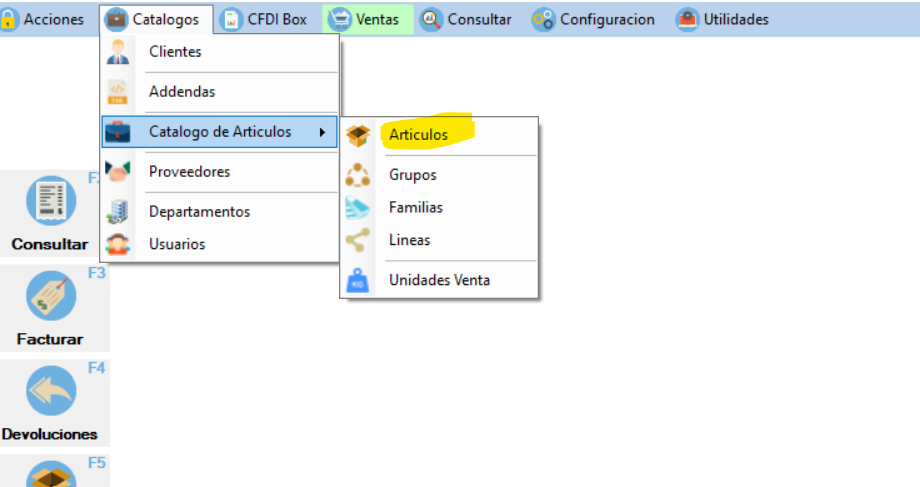Click the F5 shortcut label
Viewport: 920px width, 487px height.
[x=96, y=464]
